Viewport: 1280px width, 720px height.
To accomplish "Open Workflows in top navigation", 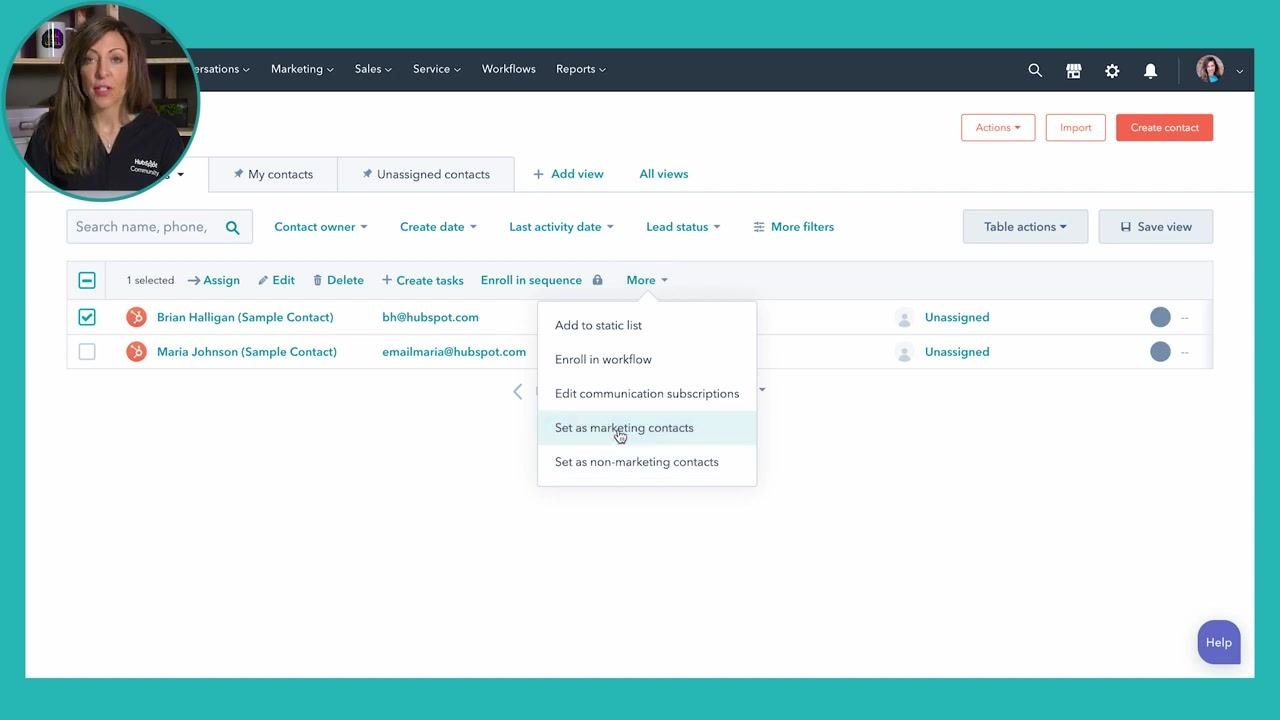I will [x=509, y=69].
